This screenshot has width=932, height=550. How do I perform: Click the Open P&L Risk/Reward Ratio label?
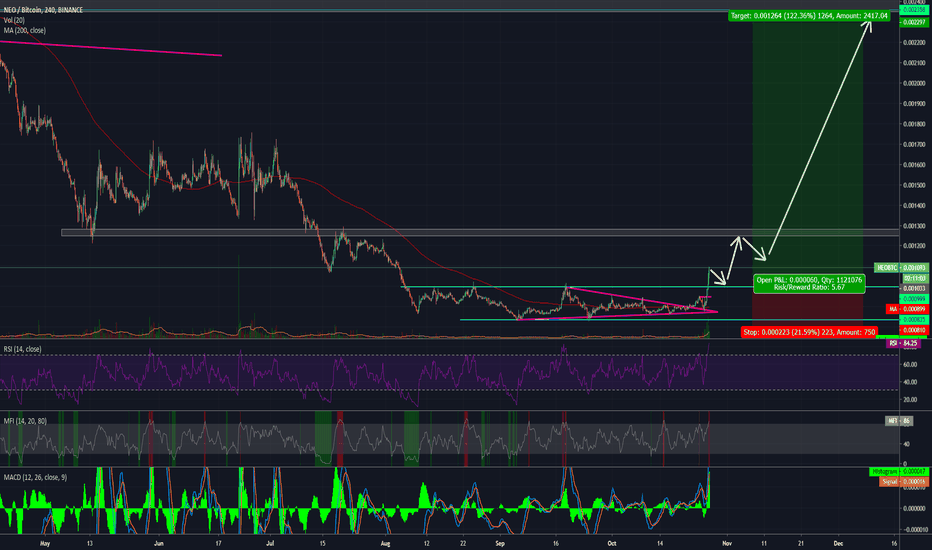(809, 284)
